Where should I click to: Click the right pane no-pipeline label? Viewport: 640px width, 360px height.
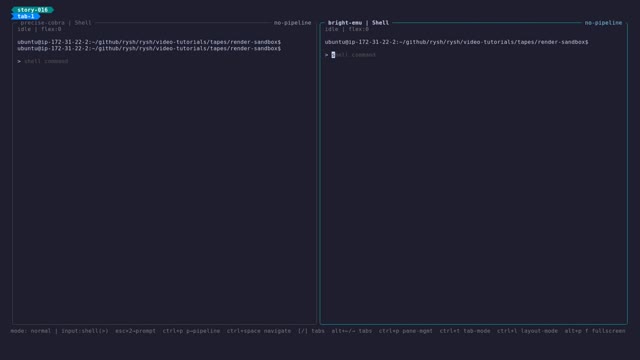(603, 23)
